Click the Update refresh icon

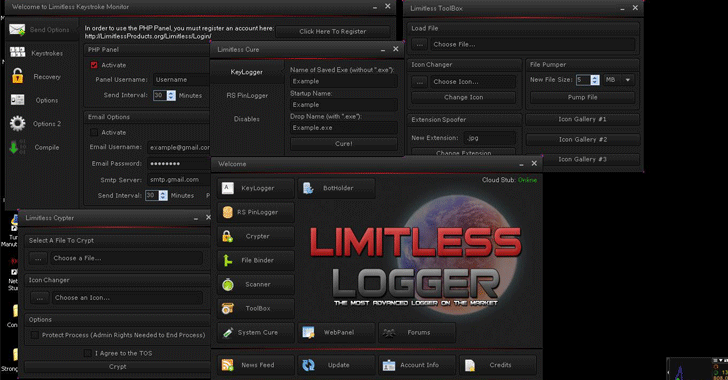308,365
